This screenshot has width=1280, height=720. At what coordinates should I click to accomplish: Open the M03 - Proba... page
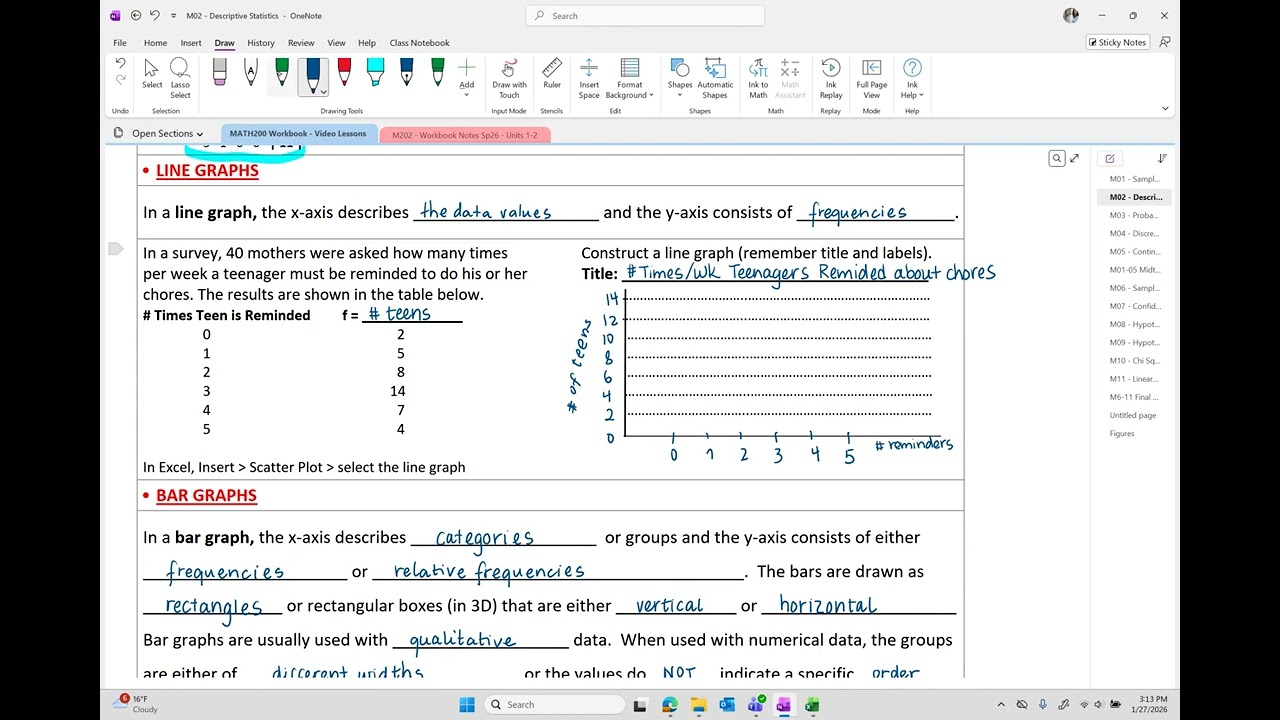tap(1134, 215)
